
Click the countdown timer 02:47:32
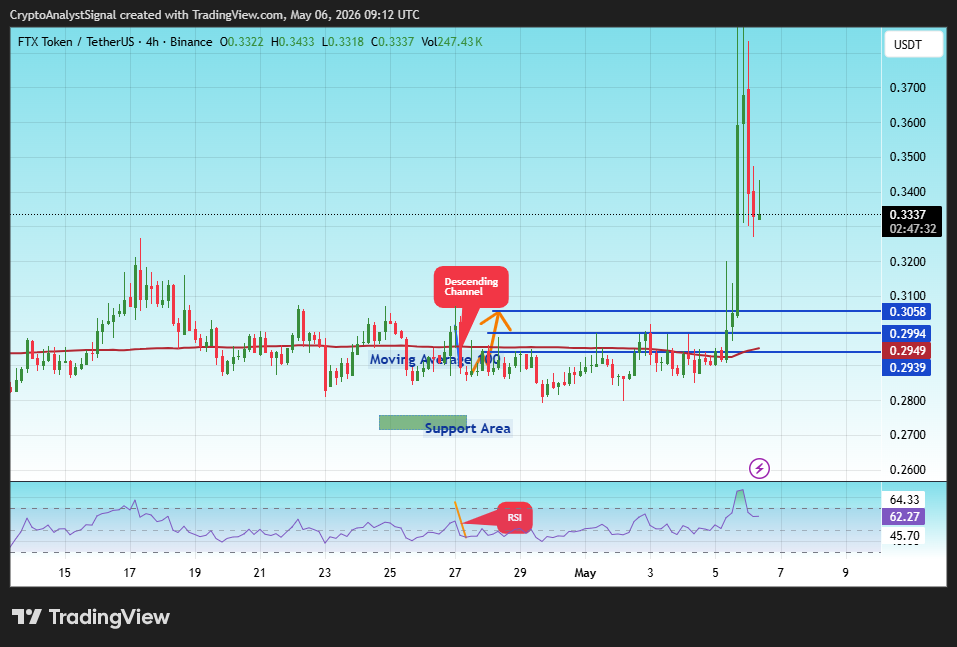[912, 229]
